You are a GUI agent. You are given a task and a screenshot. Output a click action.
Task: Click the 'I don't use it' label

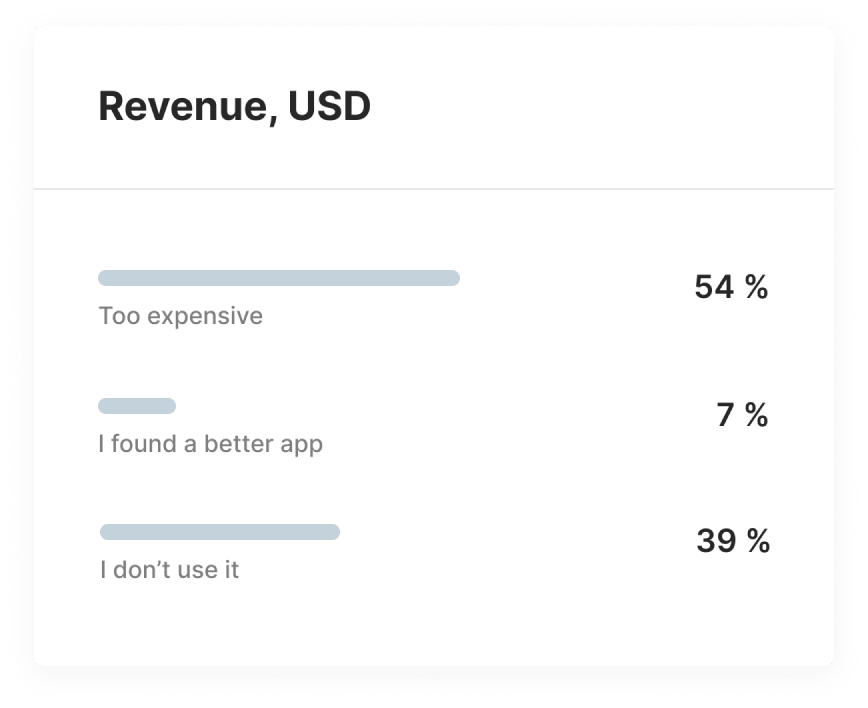[x=169, y=570]
